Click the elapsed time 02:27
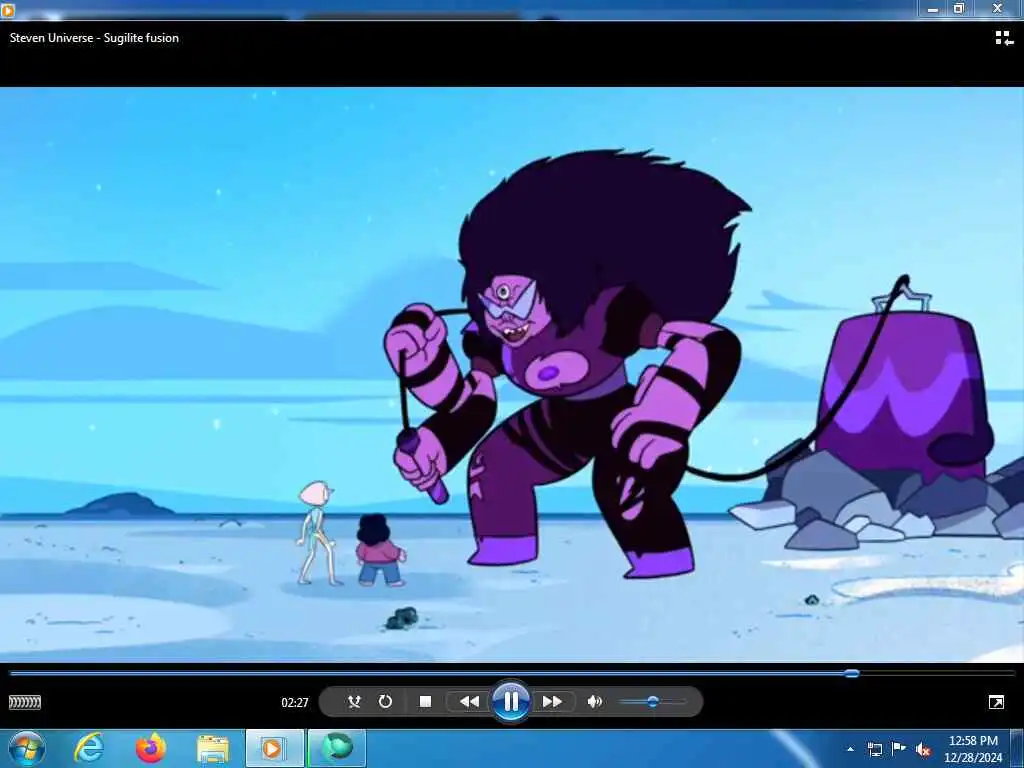The image size is (1024, 768). click(295, 703)
